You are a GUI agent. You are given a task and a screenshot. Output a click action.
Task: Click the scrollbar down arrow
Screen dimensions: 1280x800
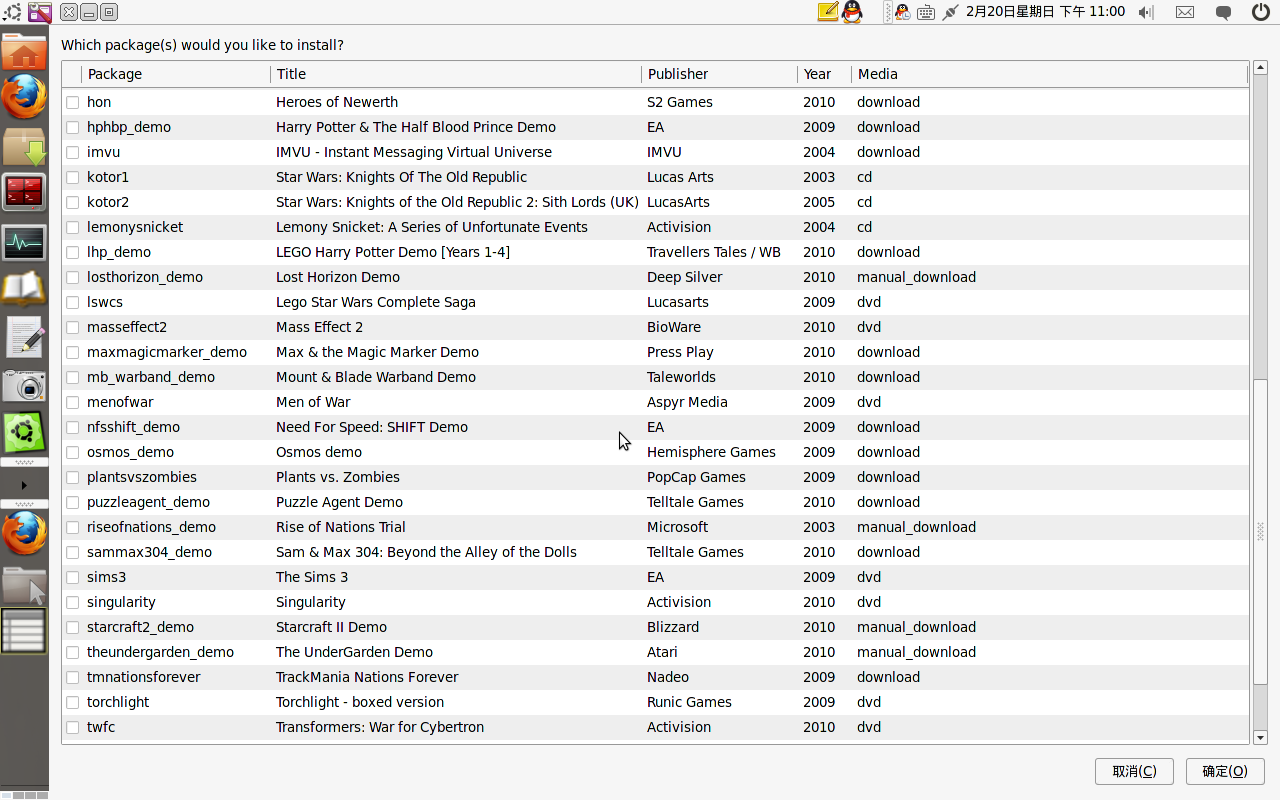click(1260, 737)
